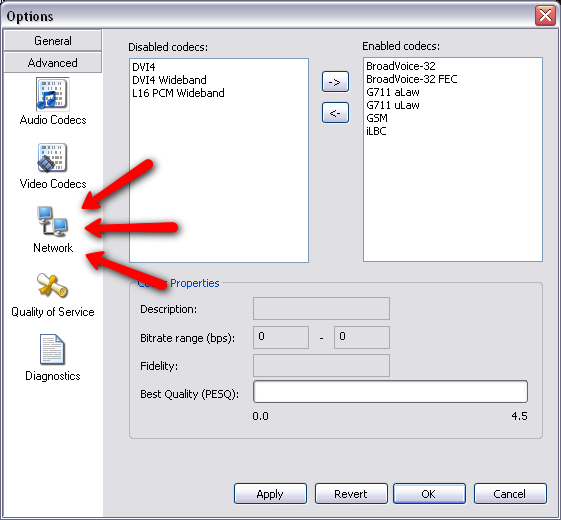The width and height of the screenshot is (561, 520).
Task: Select the Network icon in sidebar
Action: (x=53, y=222)
